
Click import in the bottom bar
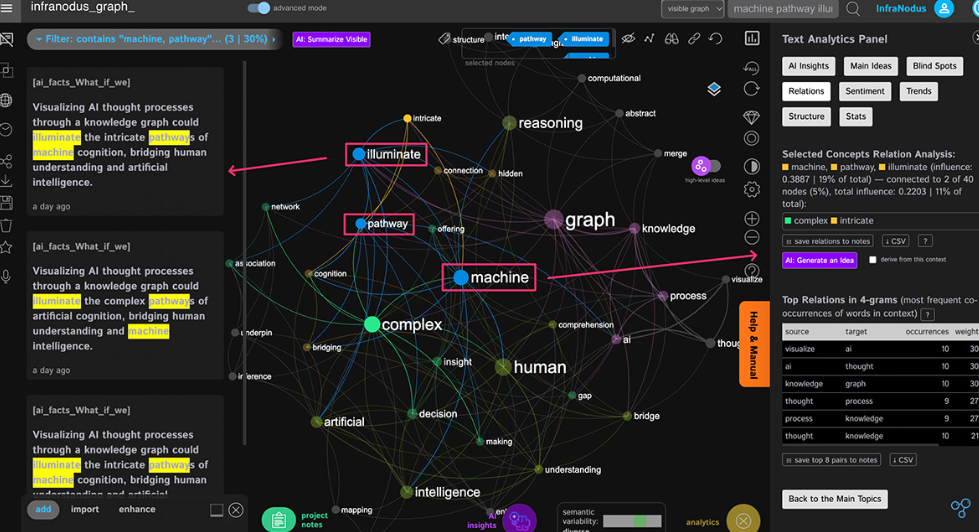tap(85, 510)
